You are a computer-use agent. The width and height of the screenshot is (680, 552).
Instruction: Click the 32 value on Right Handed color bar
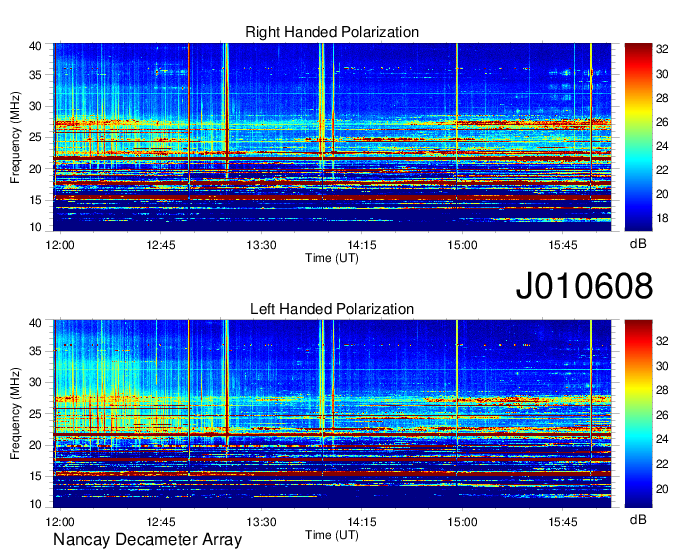(662, 50)
